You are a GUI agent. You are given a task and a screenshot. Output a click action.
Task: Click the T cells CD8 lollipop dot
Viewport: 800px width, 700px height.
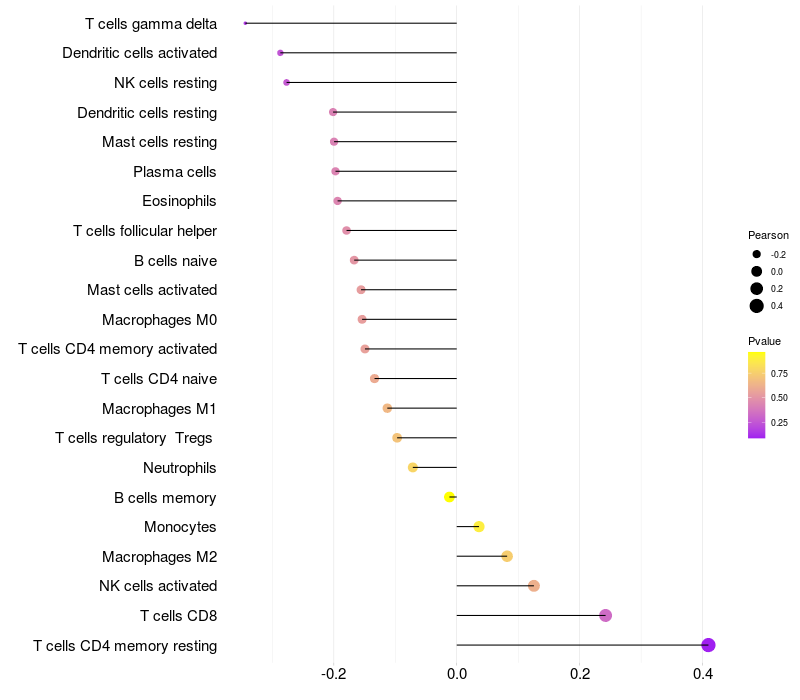[x=605, y=615]
